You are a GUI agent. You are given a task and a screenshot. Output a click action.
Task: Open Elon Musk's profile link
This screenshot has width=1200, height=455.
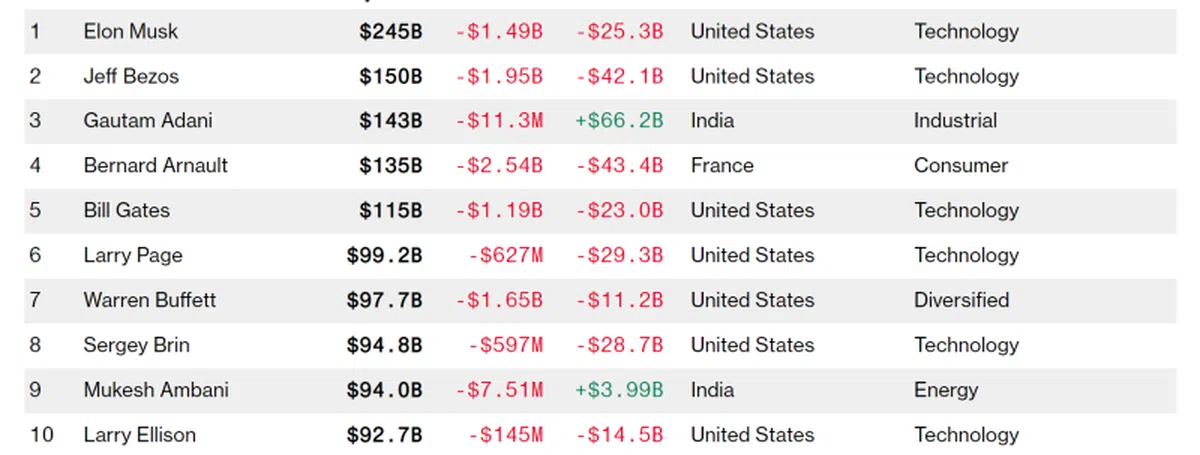131,31
